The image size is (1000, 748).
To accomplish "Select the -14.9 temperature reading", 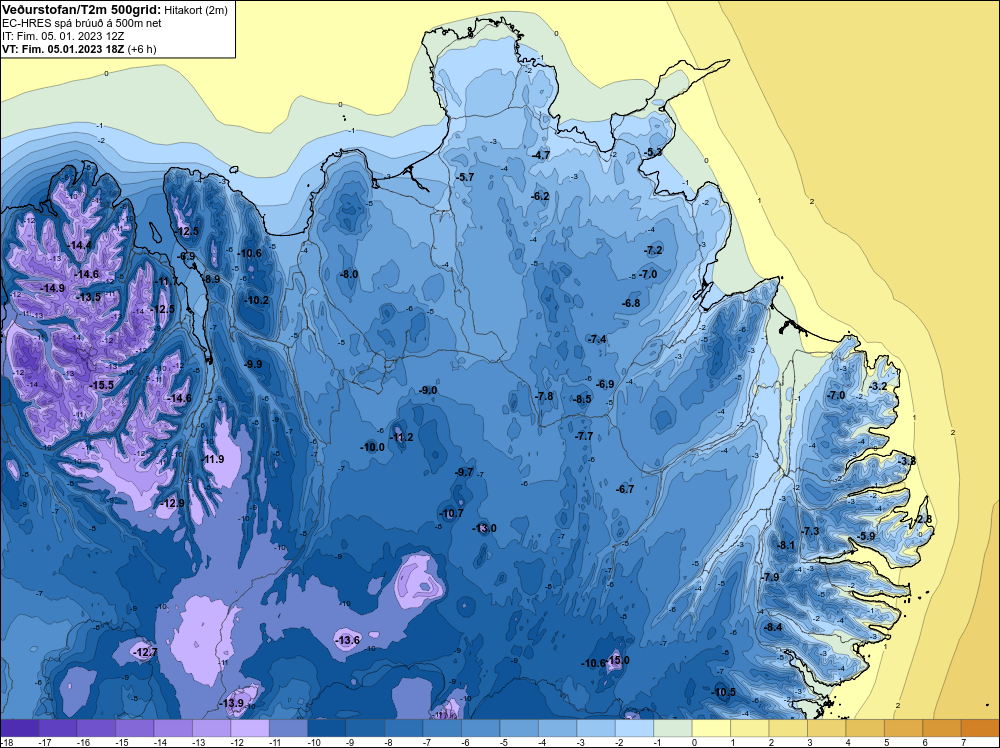I will (53, 288).
